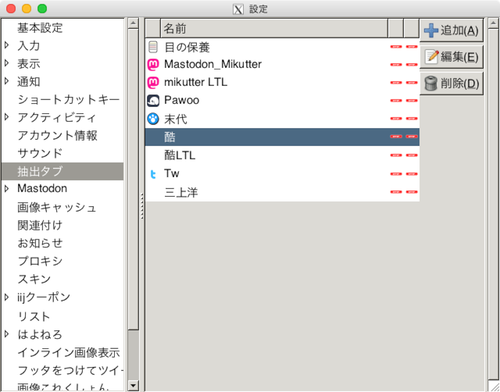Open the プロキシ settings page
Viewport: 500px width, 392px height.
(x=40, y=261)
